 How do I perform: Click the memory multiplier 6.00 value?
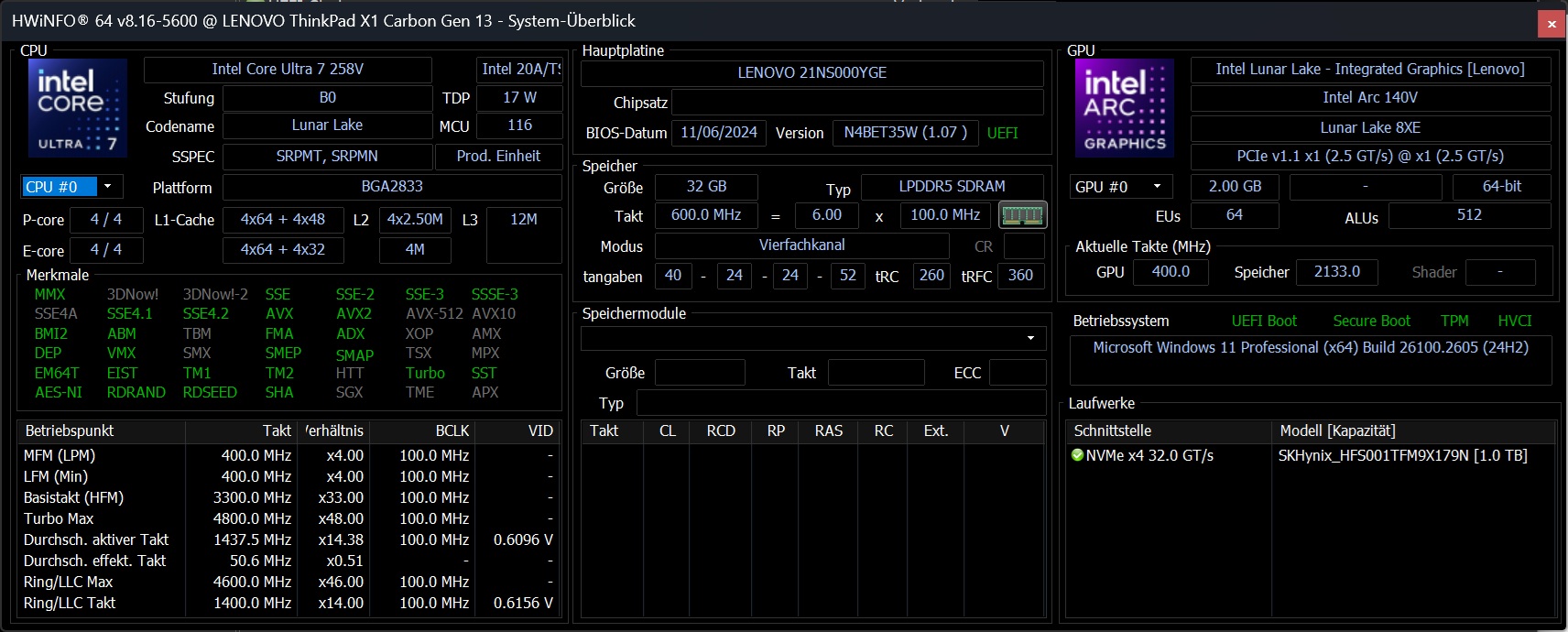[827, 215]
